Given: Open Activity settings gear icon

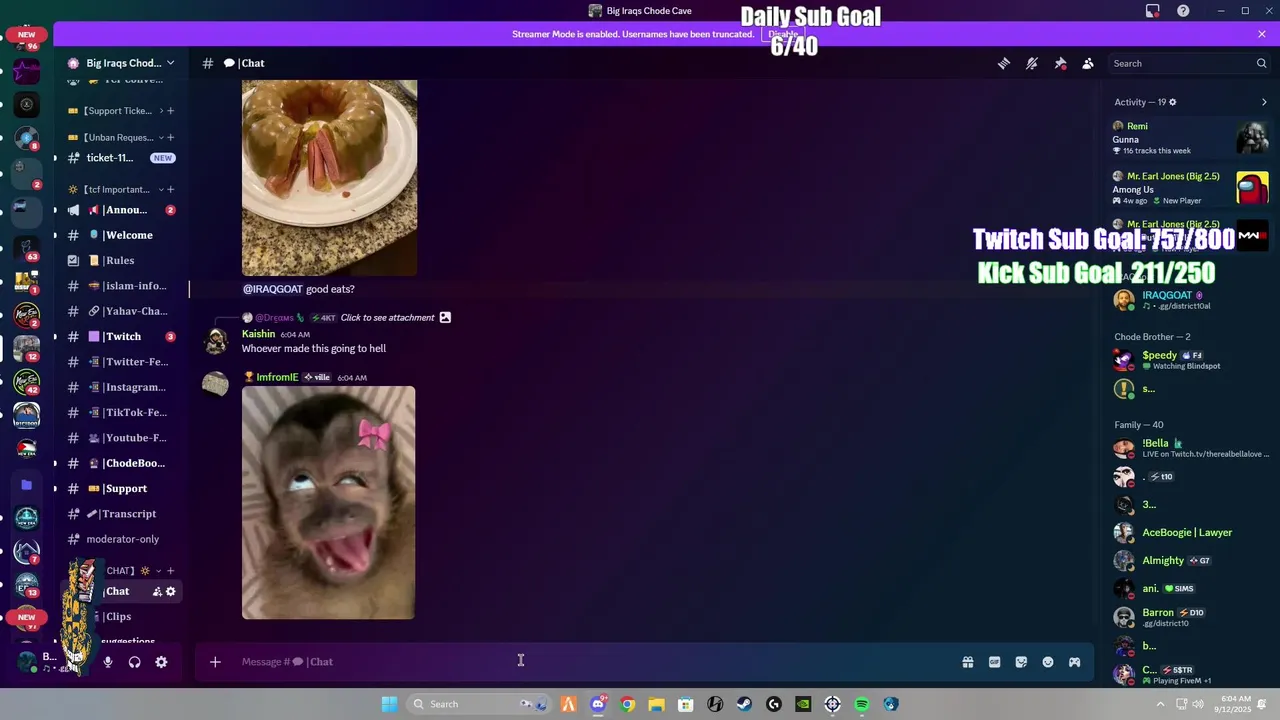Looking at the screenshot, I should click(1173, 102).
